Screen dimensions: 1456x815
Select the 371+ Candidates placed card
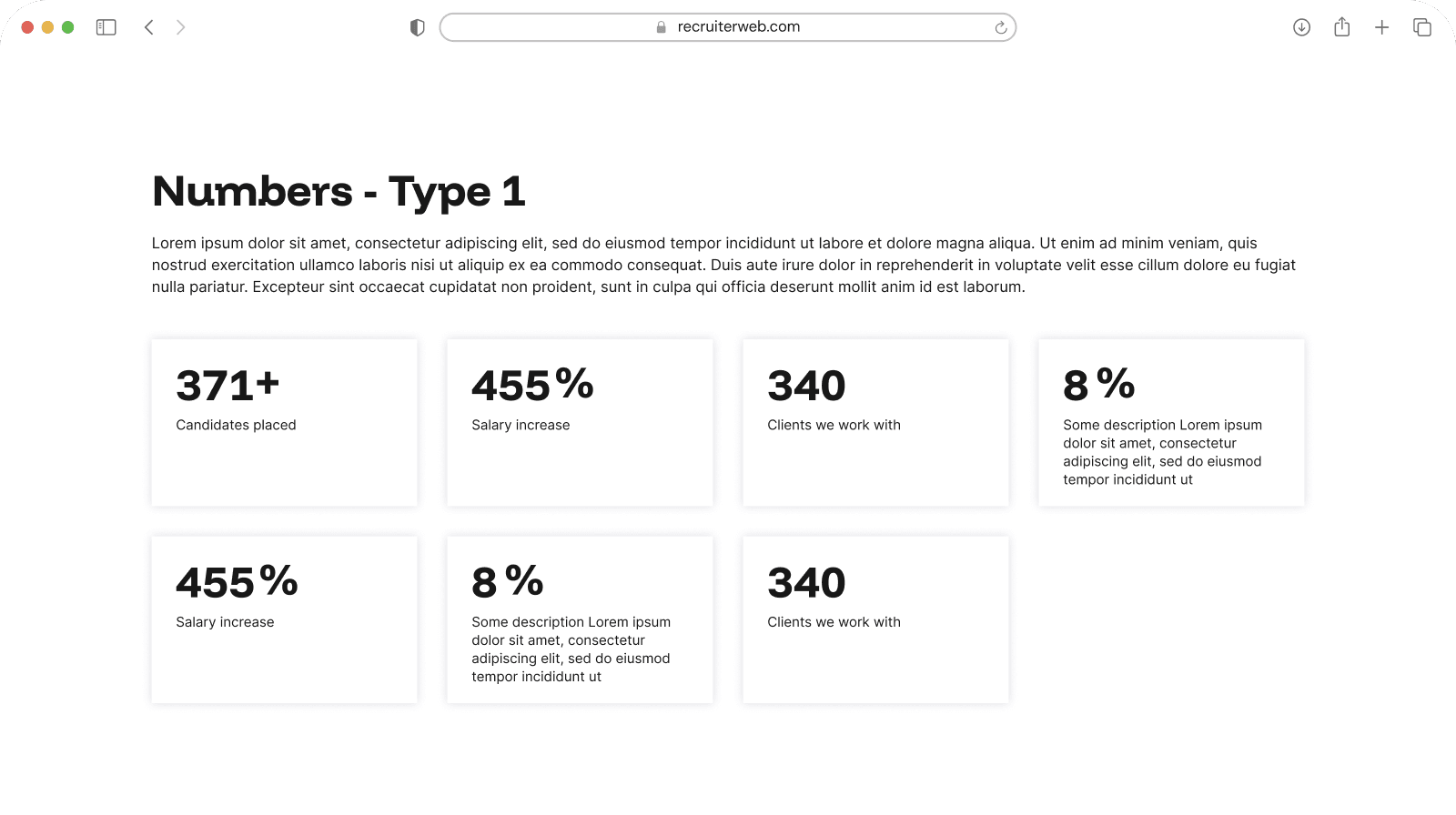tap(284, 422)
